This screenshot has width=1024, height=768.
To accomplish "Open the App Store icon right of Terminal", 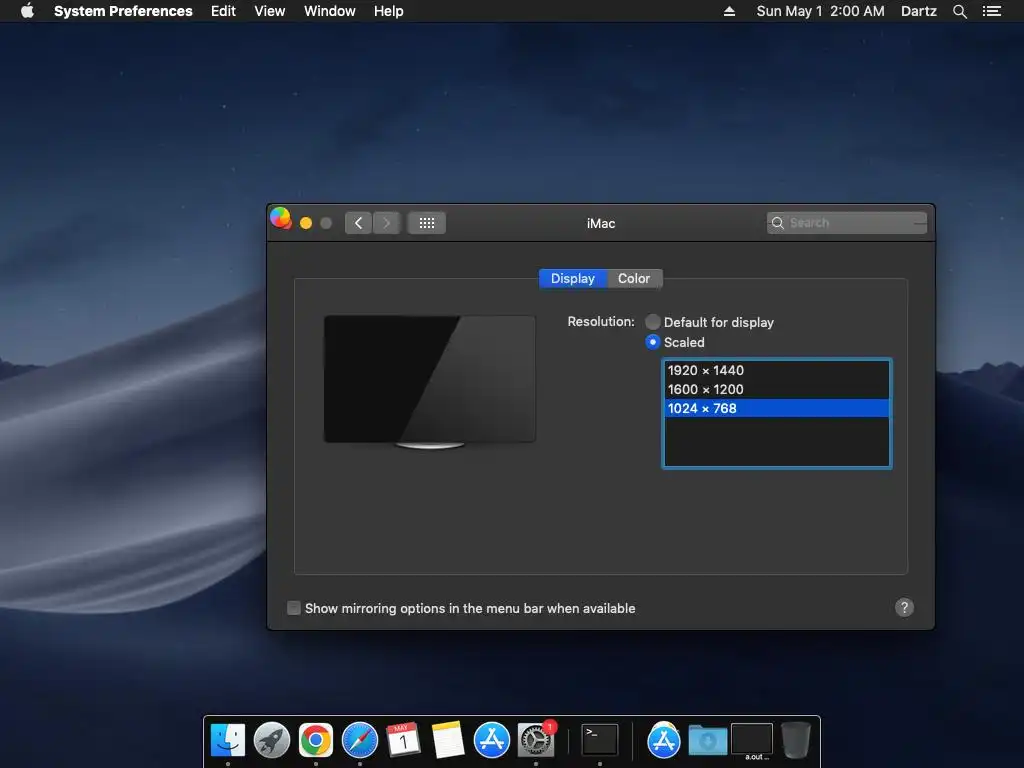I will tap(664, 741).
